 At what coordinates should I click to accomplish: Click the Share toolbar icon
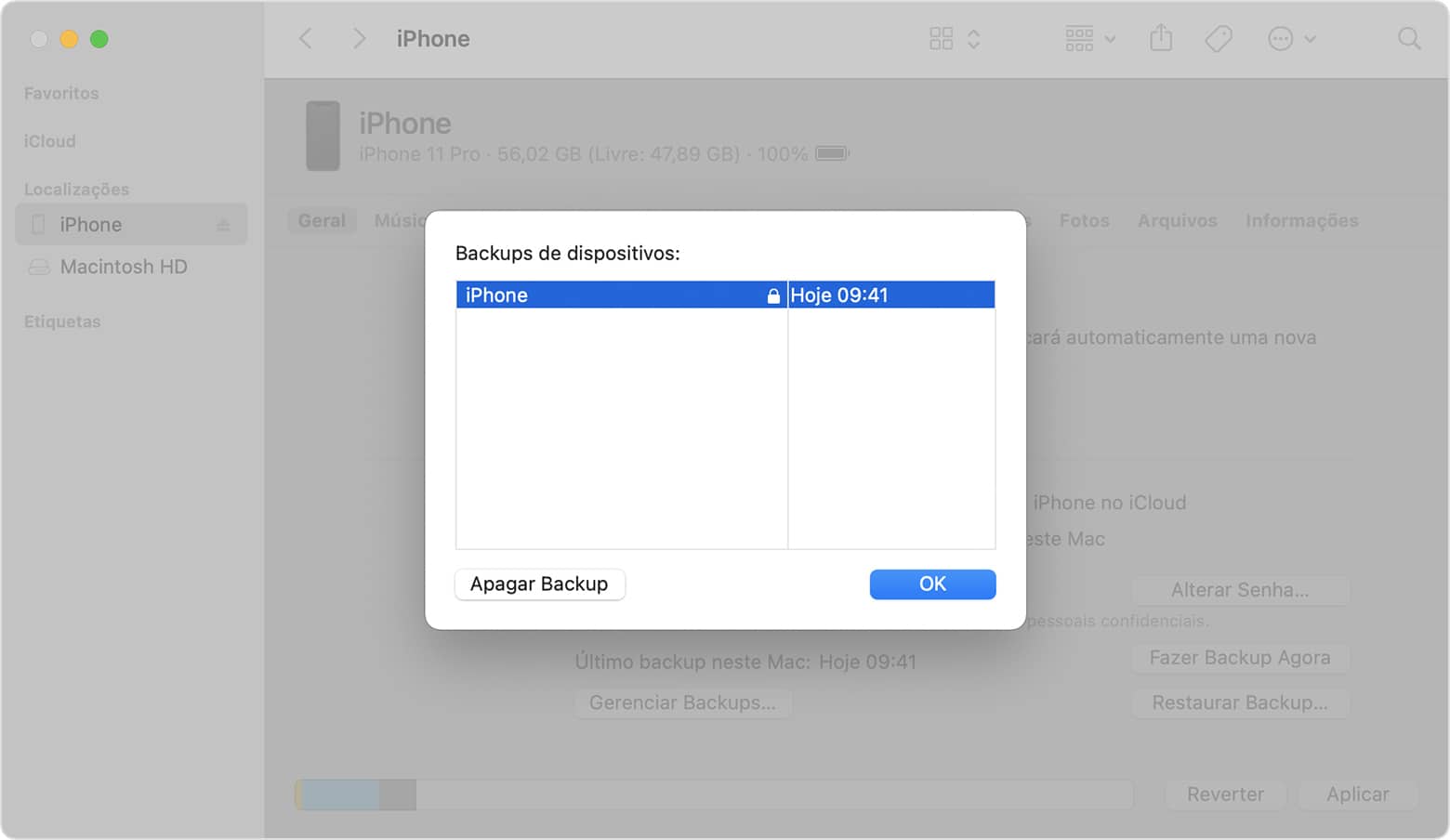point(1161,37)
